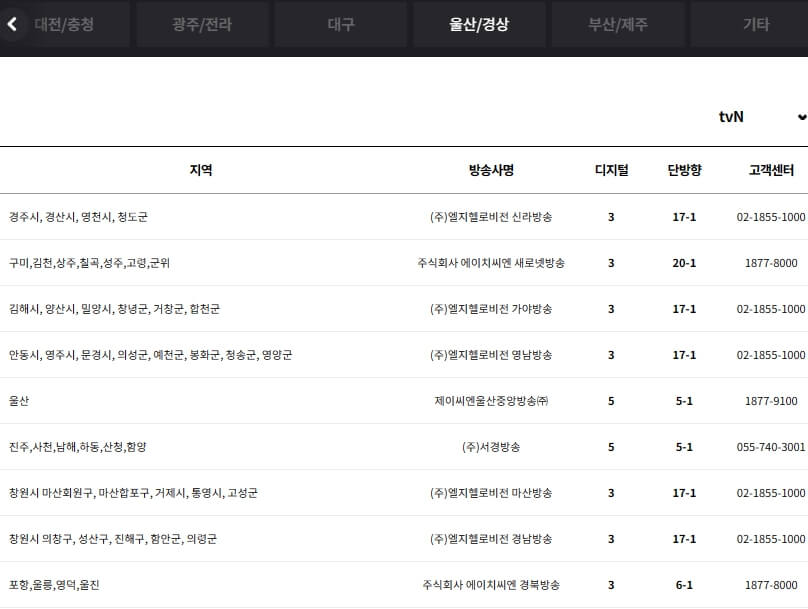Click 1877-8000 in the 새로넷방송 row
808x609 pixels.
771,263
